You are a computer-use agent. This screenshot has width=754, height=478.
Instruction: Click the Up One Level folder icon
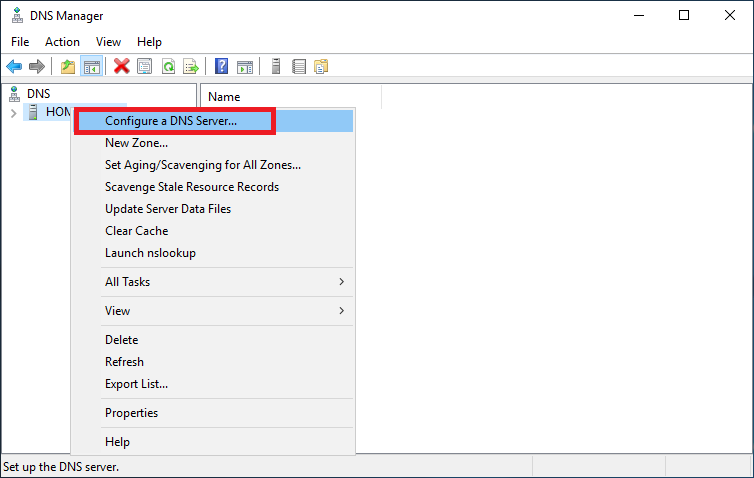point(68,67)
